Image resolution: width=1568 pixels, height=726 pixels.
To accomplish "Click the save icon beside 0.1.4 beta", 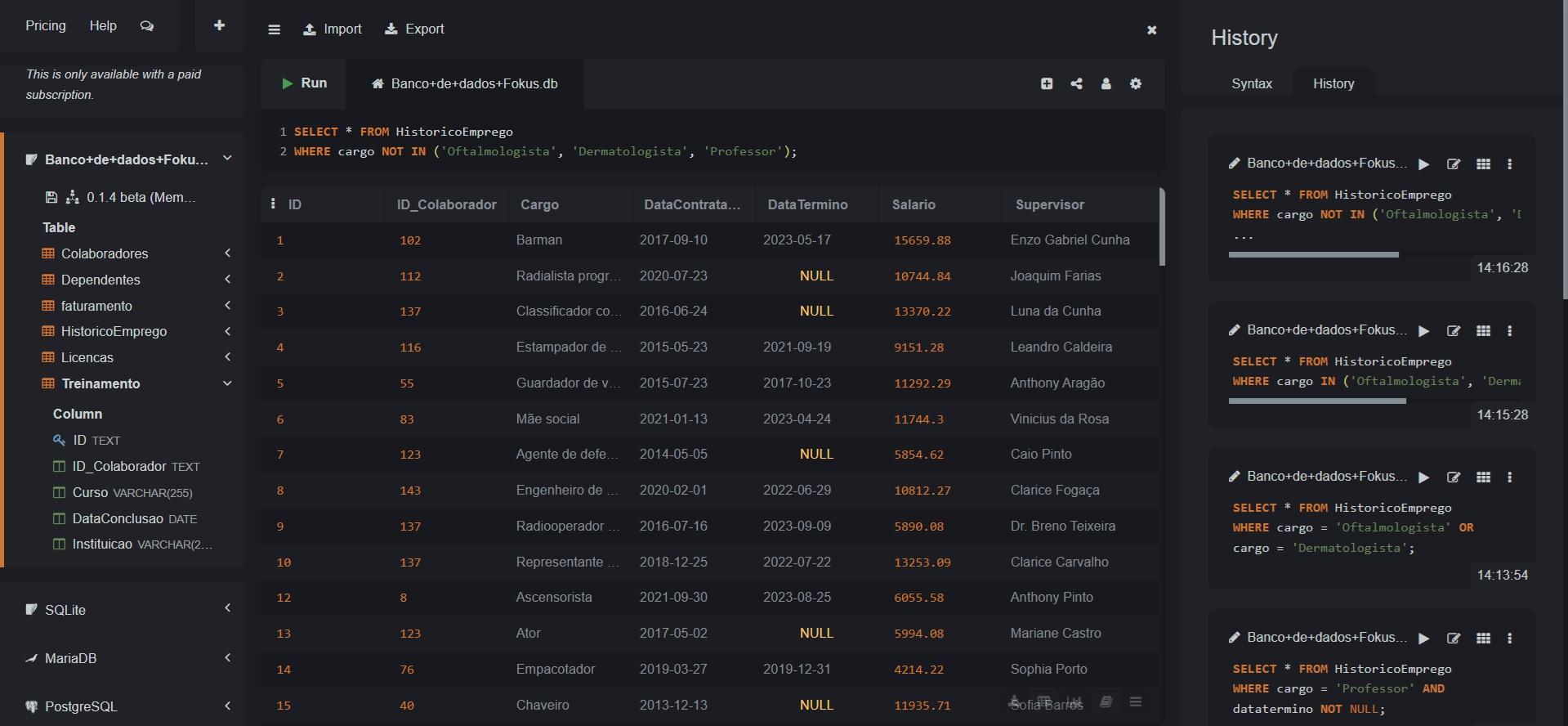I will tap(51, 197).
